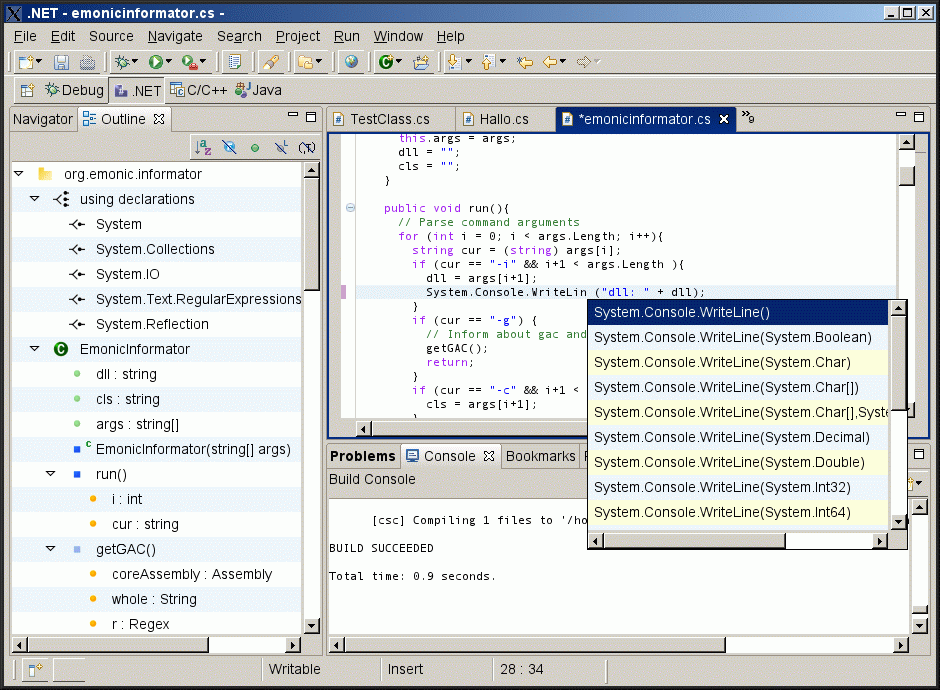This screenshot has width=940, height=690.
Task: Click the globe web browser icon
Action: coord(351,62)
